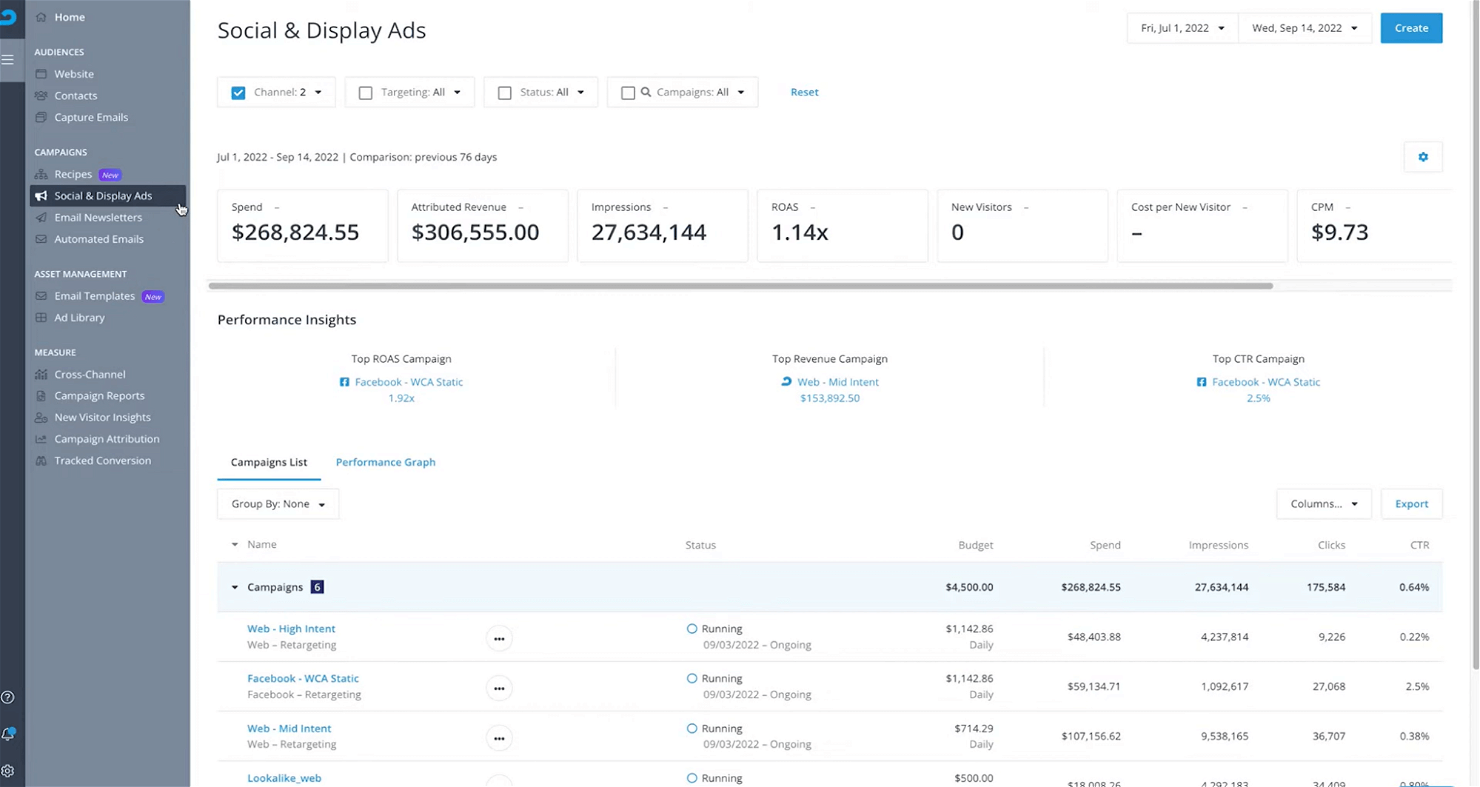The image size is (1480, 787).
Task: Open Social & Display Ads in sidebar
Action: pyautogui.click(x=107, y=196)
